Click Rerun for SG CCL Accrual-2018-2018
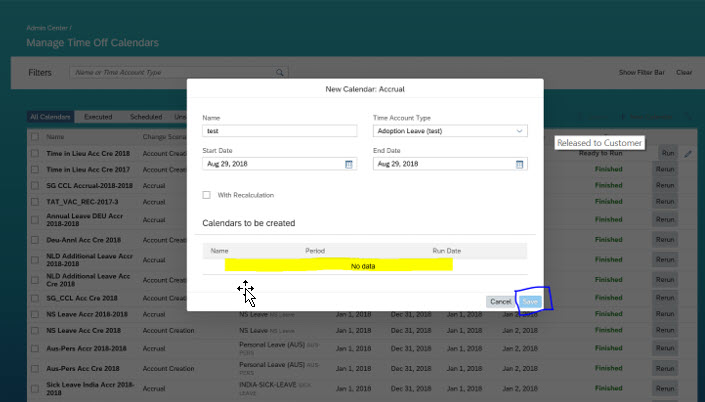 click(665, 186)
